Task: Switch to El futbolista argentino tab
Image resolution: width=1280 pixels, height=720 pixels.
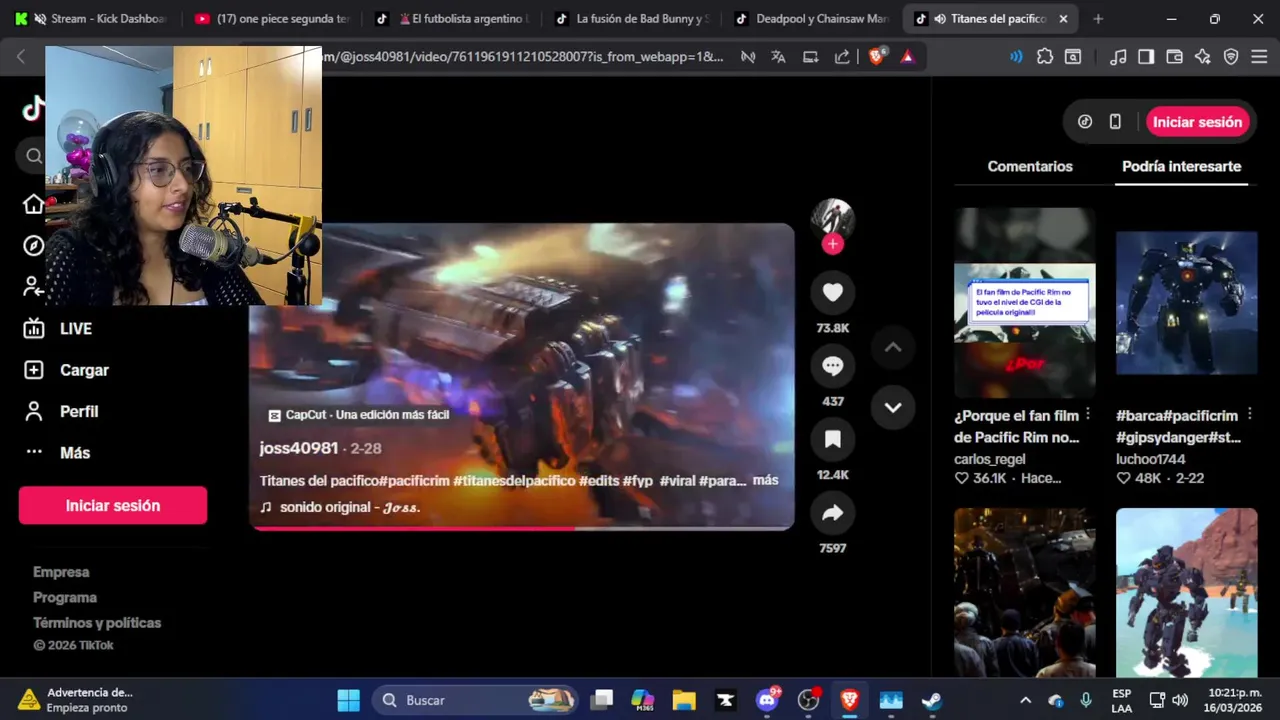Action: (455, 19)
